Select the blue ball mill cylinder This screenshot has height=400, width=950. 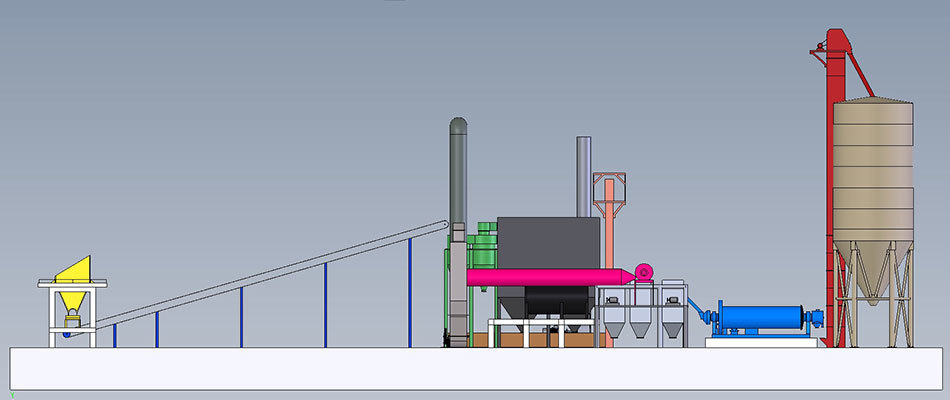click(760, 317)
